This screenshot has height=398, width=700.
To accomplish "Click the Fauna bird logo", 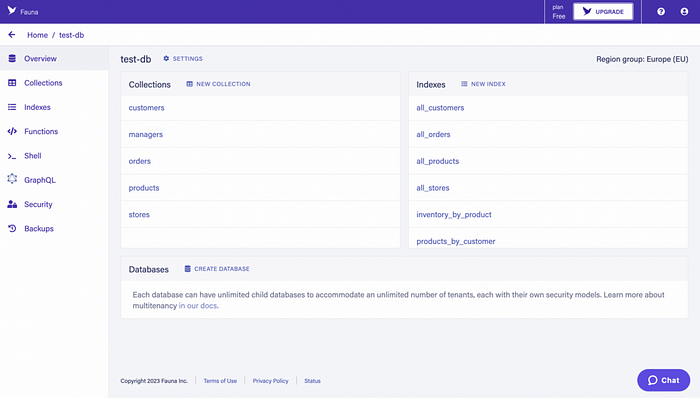I will click(12, 11).
